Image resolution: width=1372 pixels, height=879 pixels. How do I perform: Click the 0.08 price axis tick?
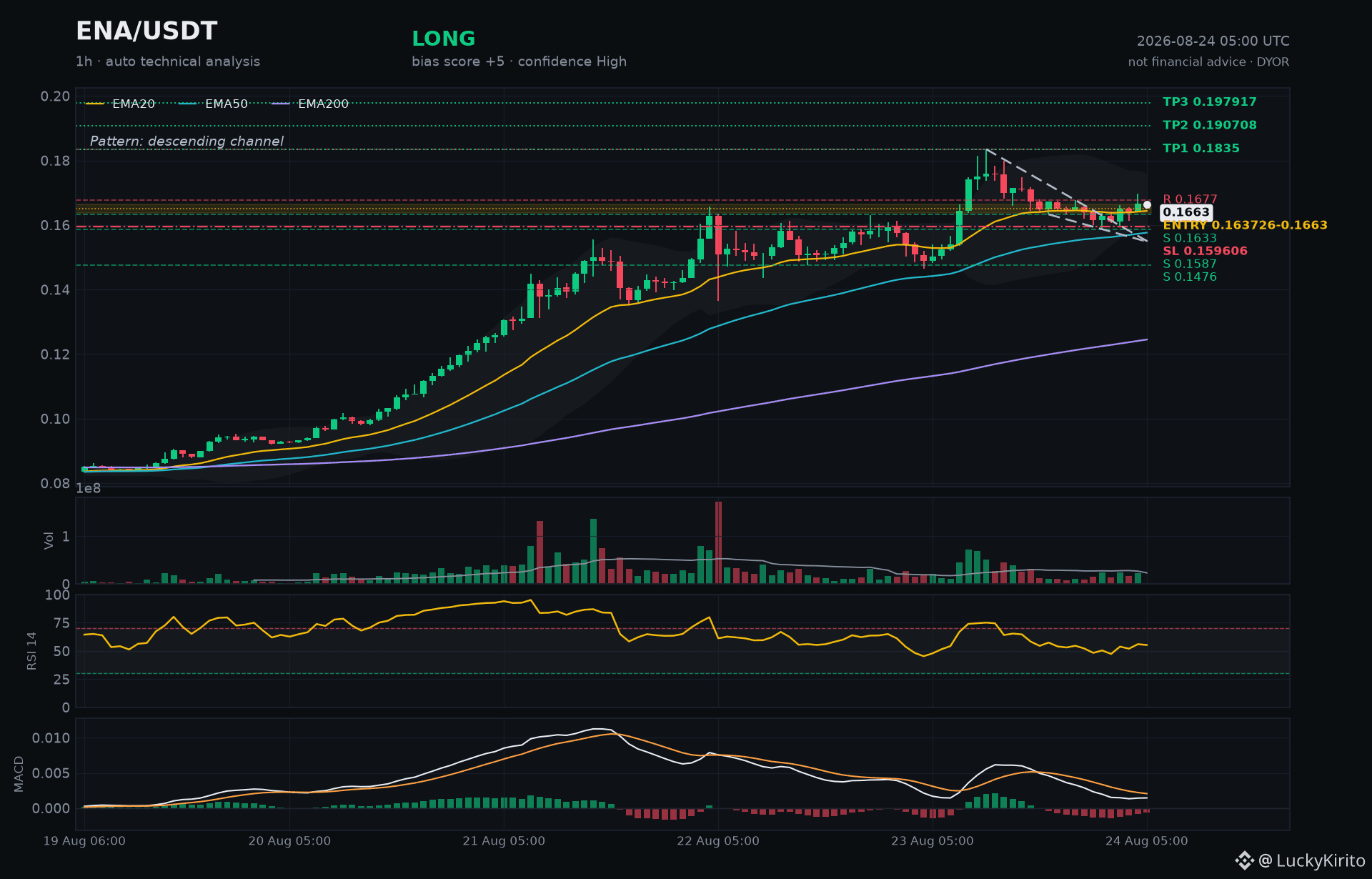(55, 484)
